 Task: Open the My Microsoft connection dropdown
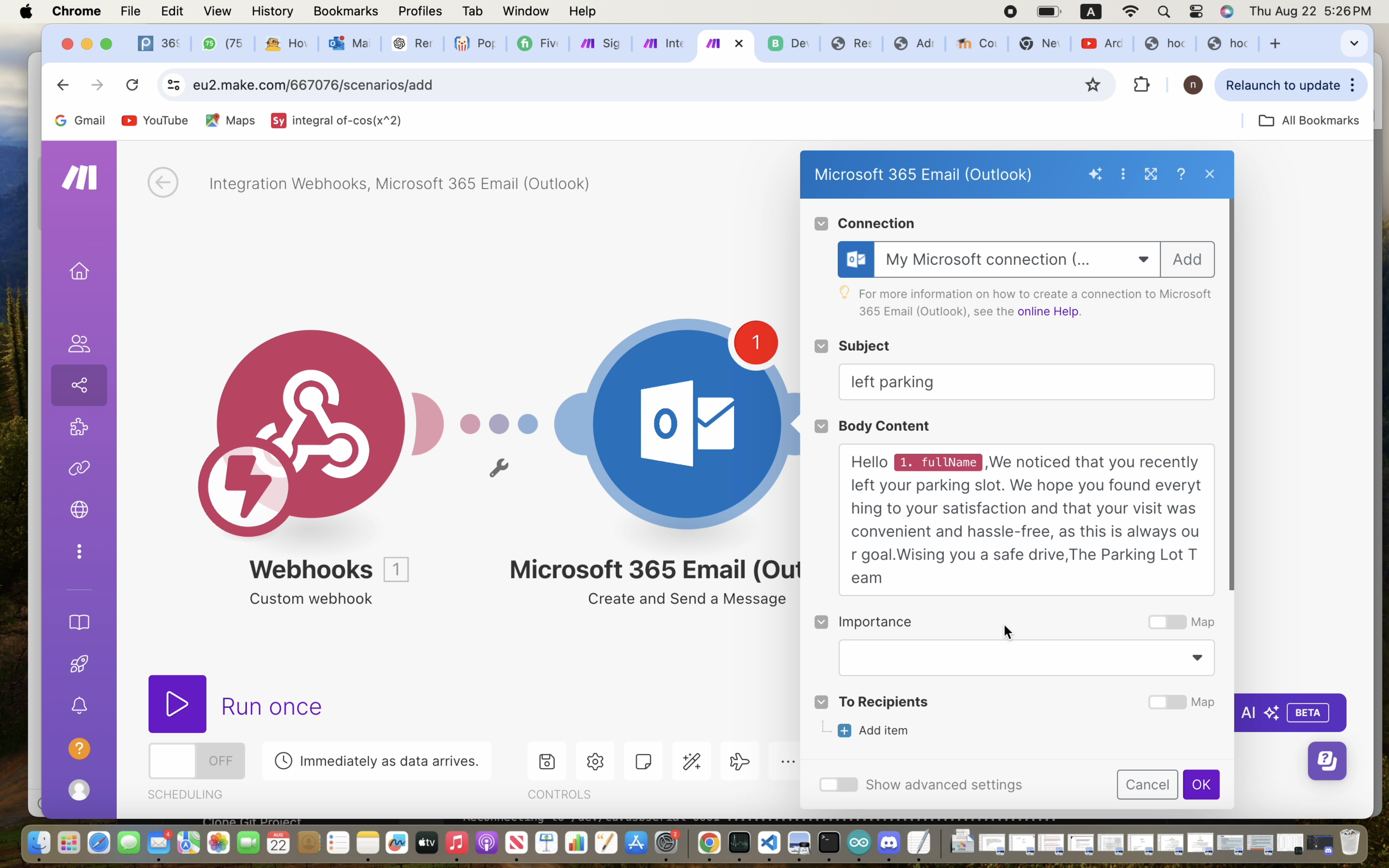pos(1017,260)
